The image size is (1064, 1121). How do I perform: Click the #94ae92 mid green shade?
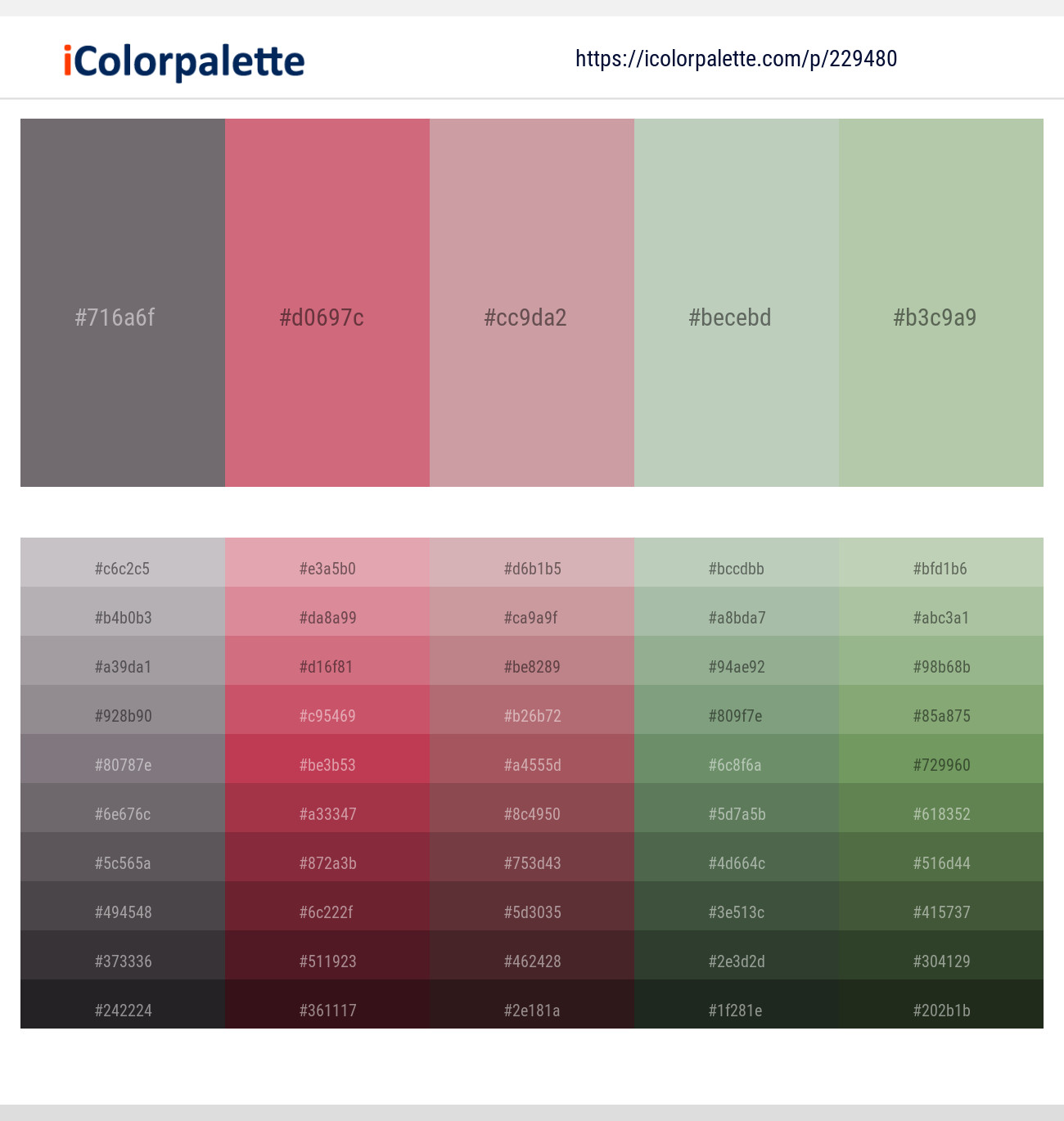tap(737, 660)
